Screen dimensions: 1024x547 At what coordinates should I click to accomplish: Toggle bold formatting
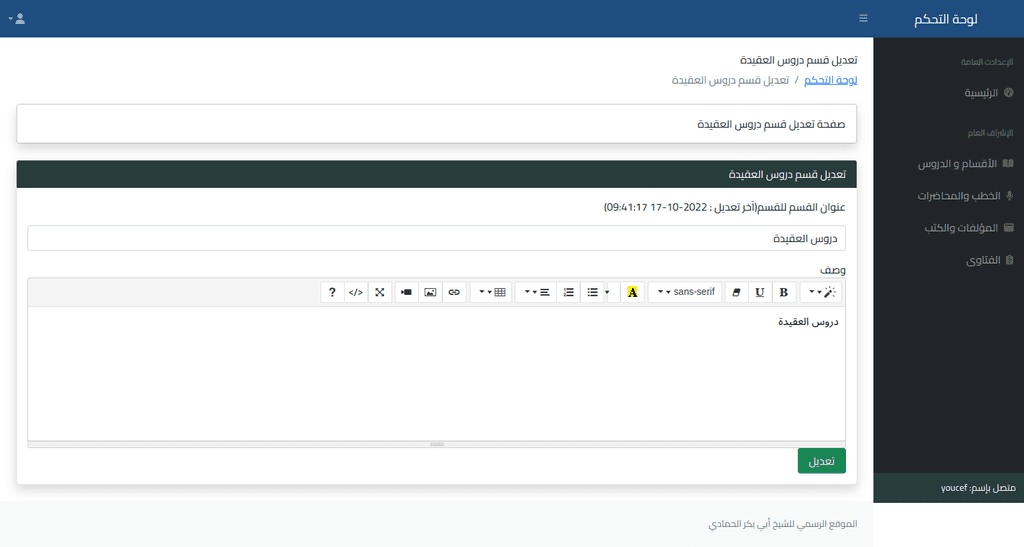784,292
